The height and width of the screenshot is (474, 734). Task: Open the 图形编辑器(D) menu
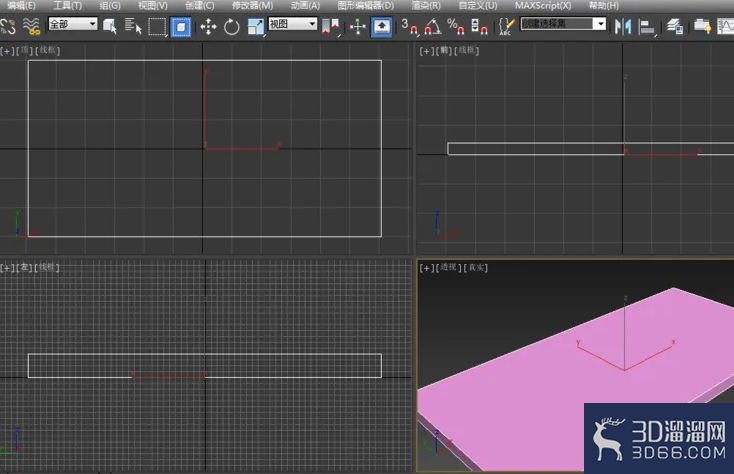[366, 6]
